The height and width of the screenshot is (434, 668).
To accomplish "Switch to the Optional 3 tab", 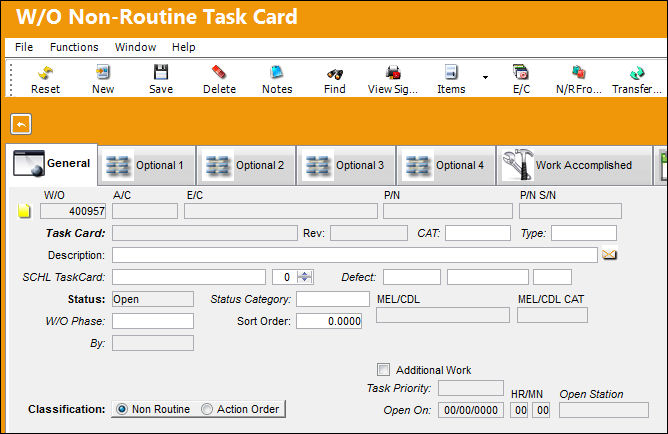I will tap(346, 165).
